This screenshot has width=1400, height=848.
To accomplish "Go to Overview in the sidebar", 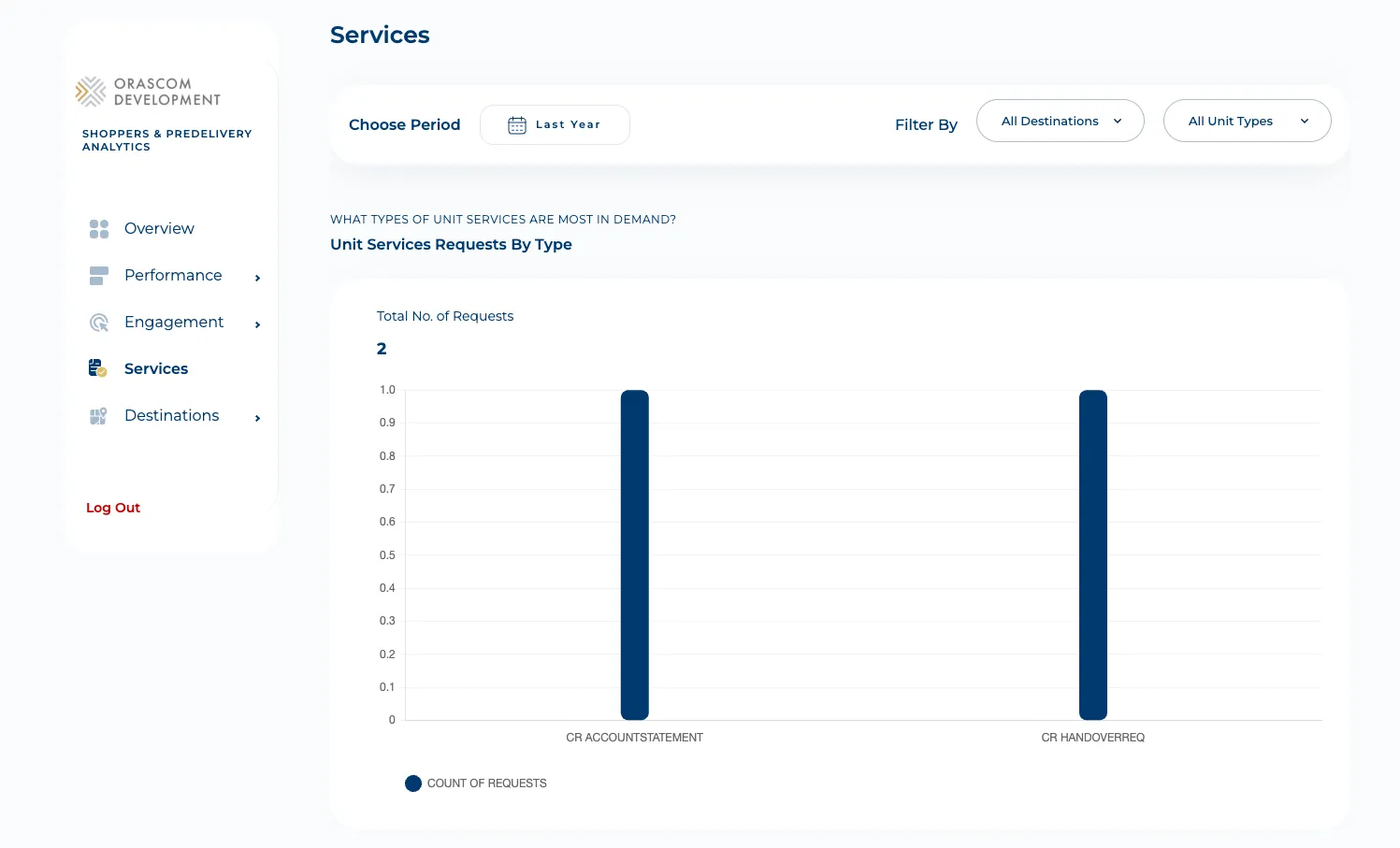I will tap(159, 228).
